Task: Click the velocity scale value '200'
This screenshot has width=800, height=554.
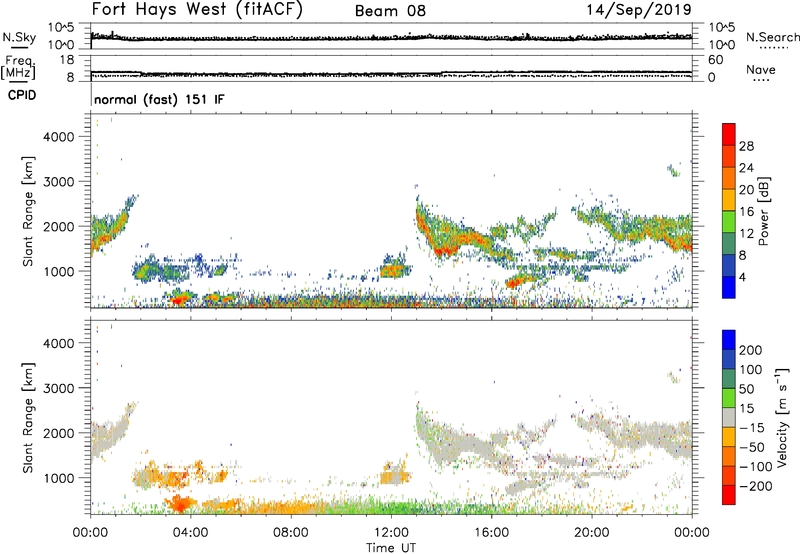Action: click(x=751, y=350)
